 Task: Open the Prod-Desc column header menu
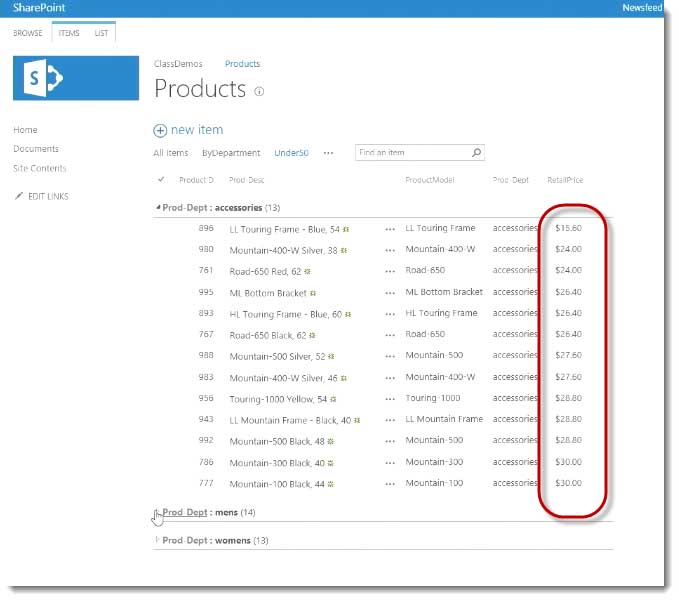coord(246,180)
